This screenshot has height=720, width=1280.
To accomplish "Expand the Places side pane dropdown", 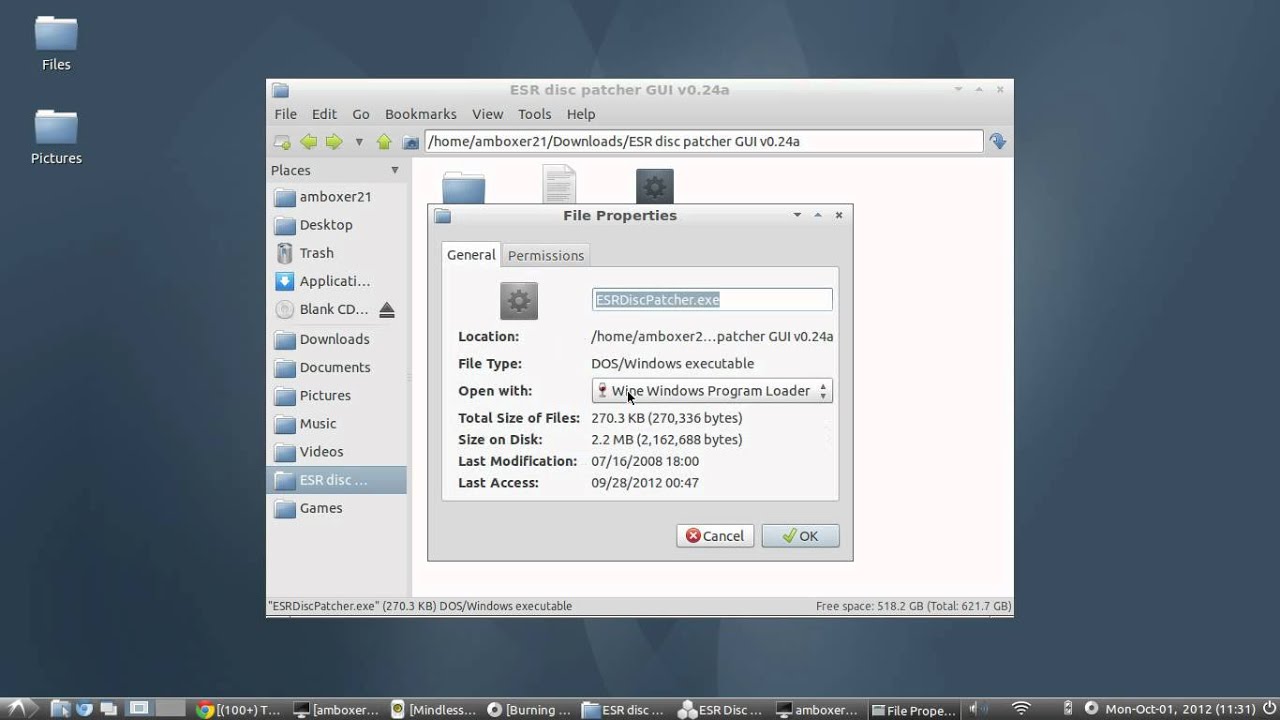I will 394,170.
